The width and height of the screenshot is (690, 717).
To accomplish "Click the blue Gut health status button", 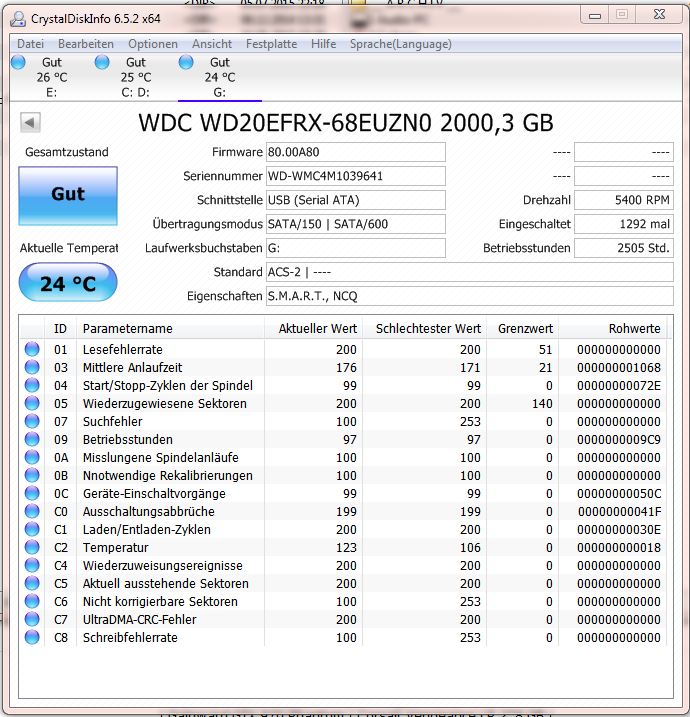I will pyautogui.click(x=68, y=196).
